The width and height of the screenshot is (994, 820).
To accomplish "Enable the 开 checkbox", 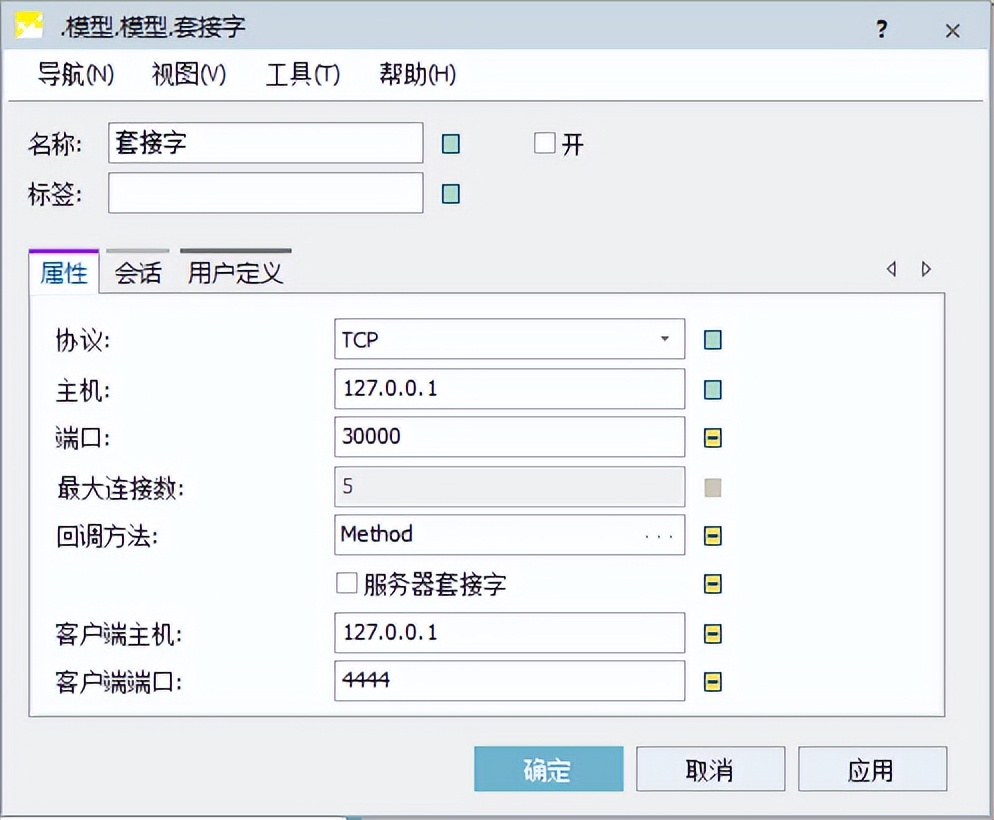I will click(544, 142).
